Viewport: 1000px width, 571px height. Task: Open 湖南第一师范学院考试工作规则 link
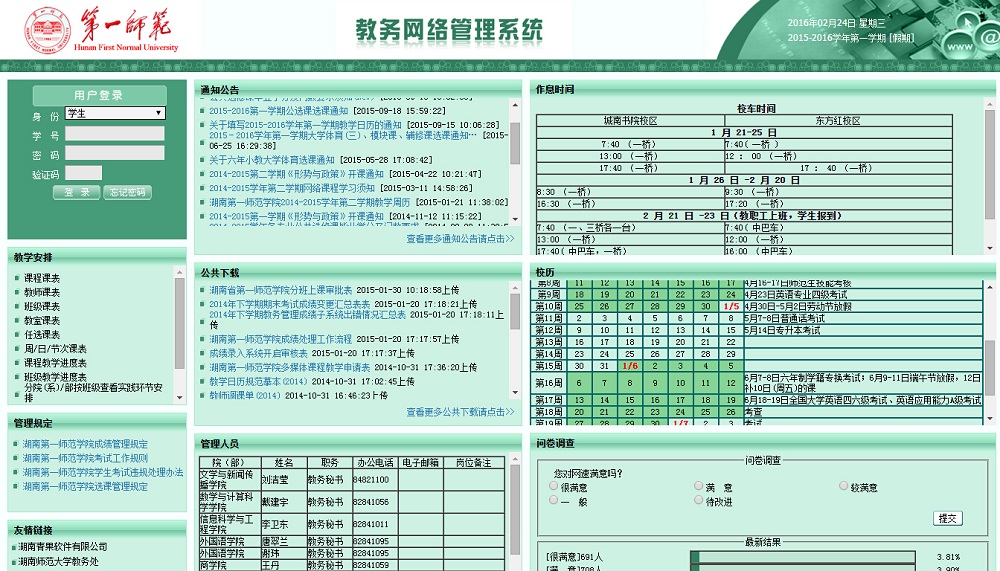(x=85, y=458)
